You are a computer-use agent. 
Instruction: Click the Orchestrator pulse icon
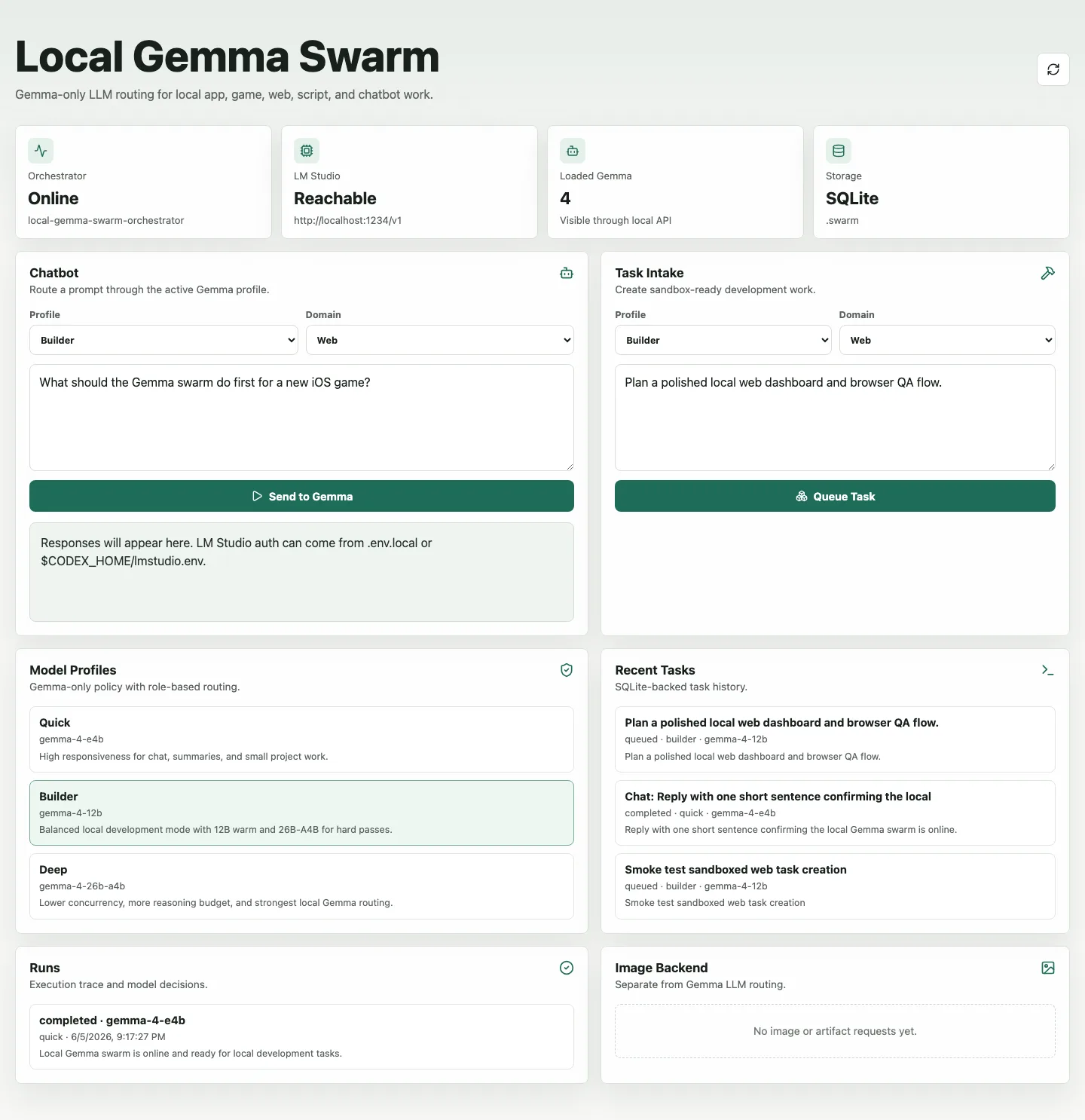[41, 151]
